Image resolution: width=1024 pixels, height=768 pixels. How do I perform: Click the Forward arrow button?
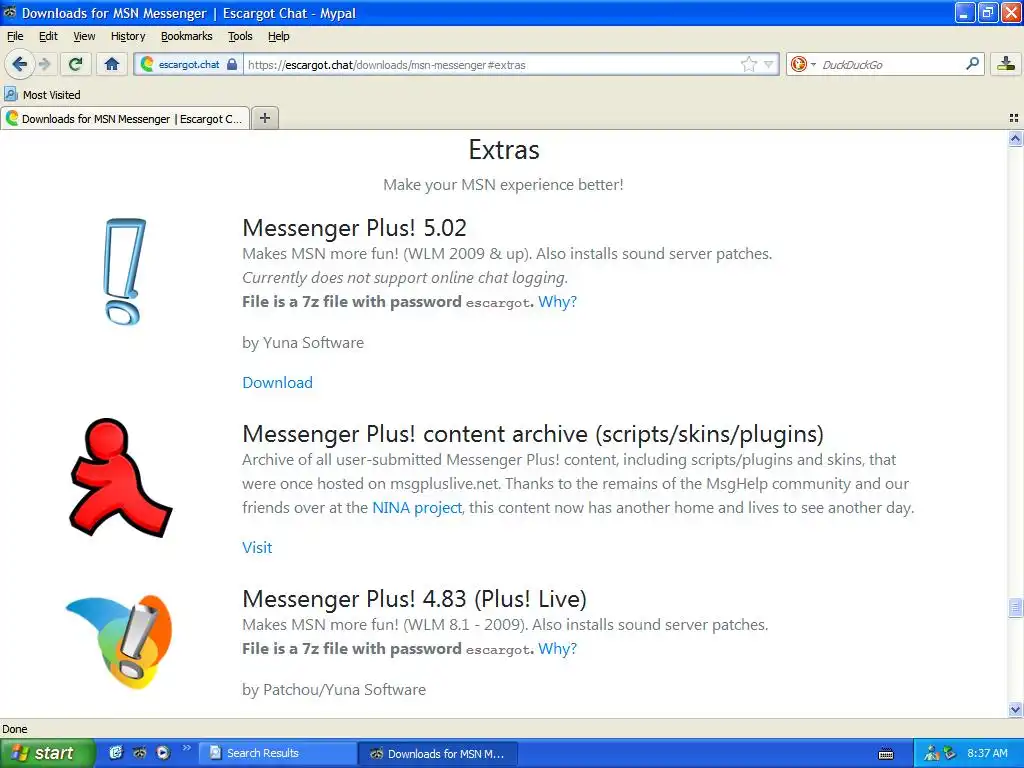tap(44, 64)
